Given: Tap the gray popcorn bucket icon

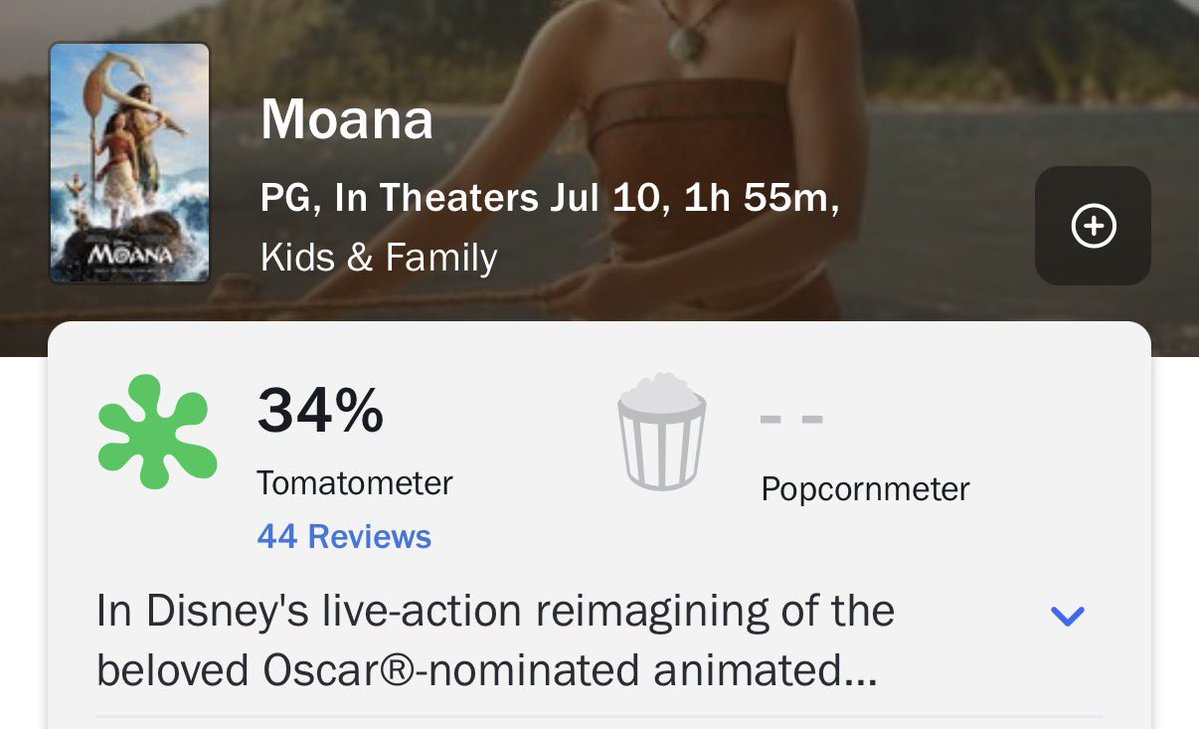Looking at the screenshot, I should [x=661, y=431].
